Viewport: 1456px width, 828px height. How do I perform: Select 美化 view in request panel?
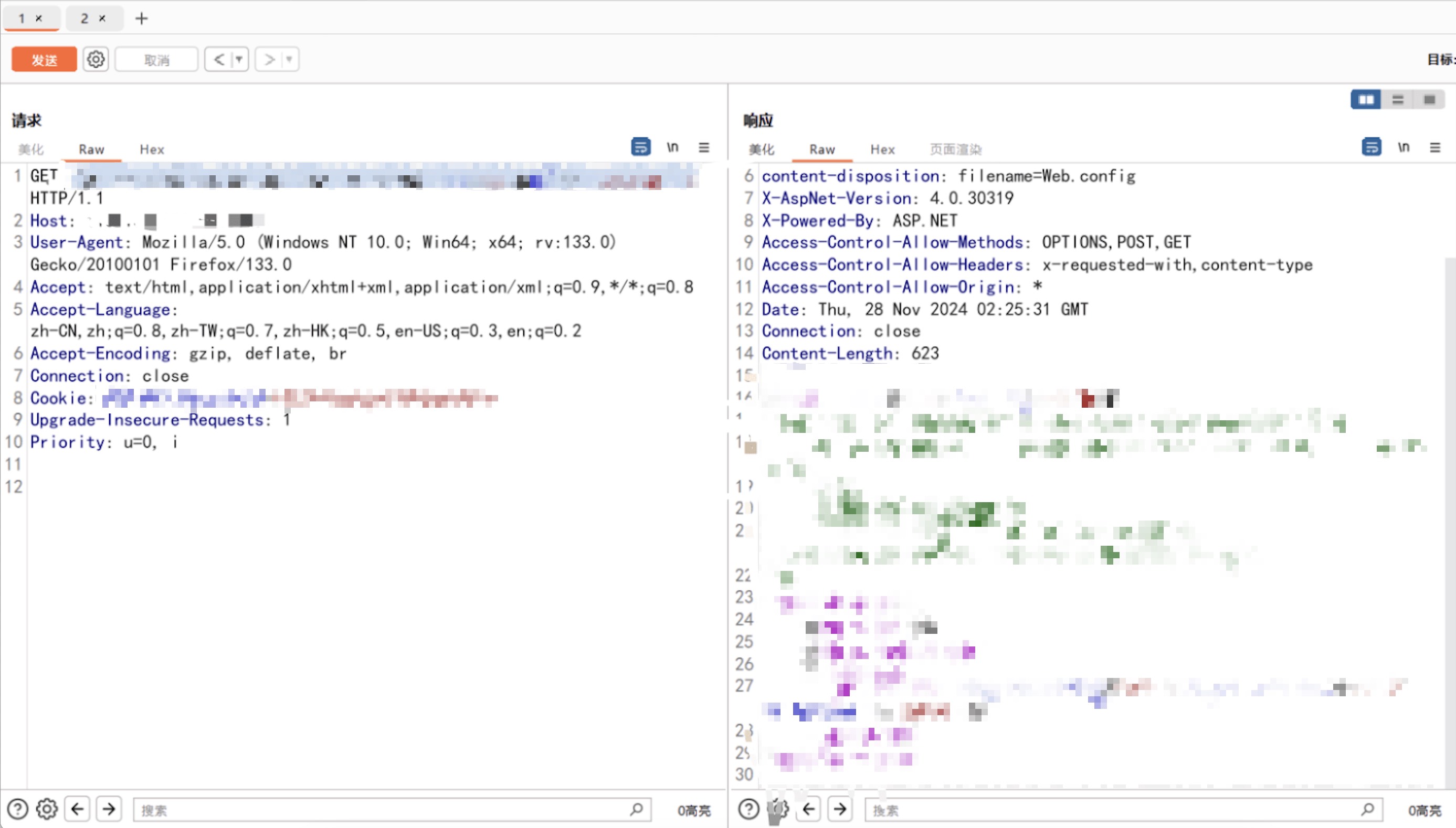tap(31, 149)
